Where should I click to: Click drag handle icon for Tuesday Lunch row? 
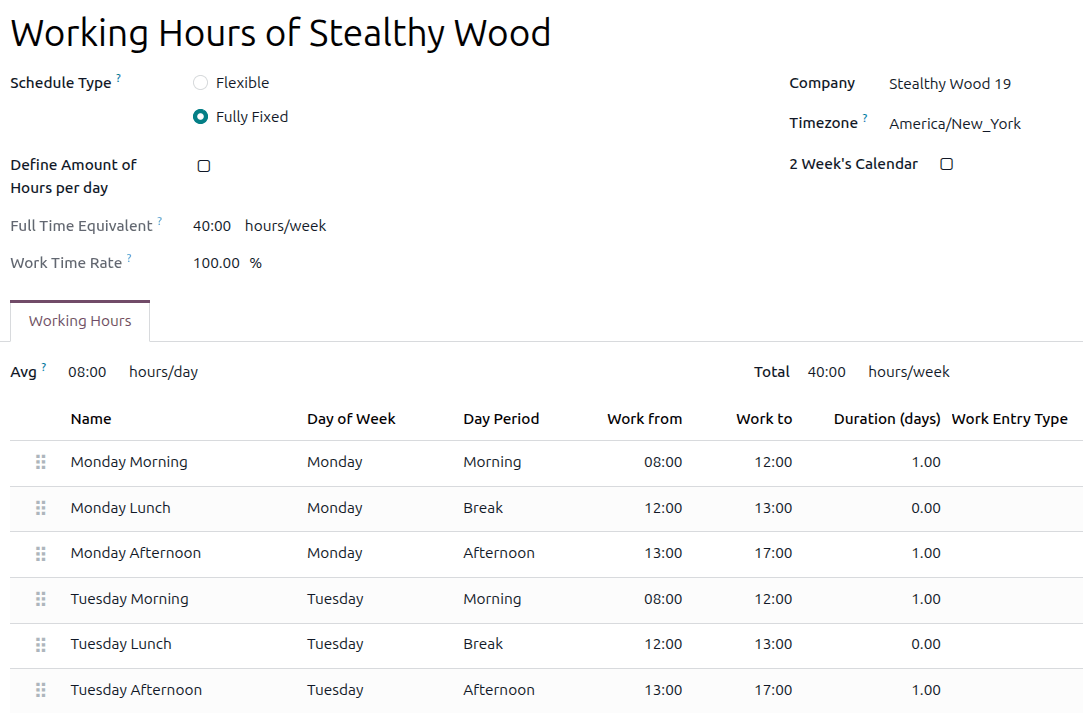(41, 645)
